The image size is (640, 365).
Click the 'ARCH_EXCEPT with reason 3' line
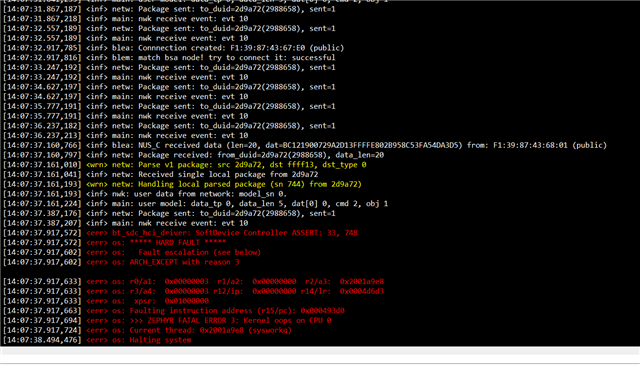[x=121, y=262]
